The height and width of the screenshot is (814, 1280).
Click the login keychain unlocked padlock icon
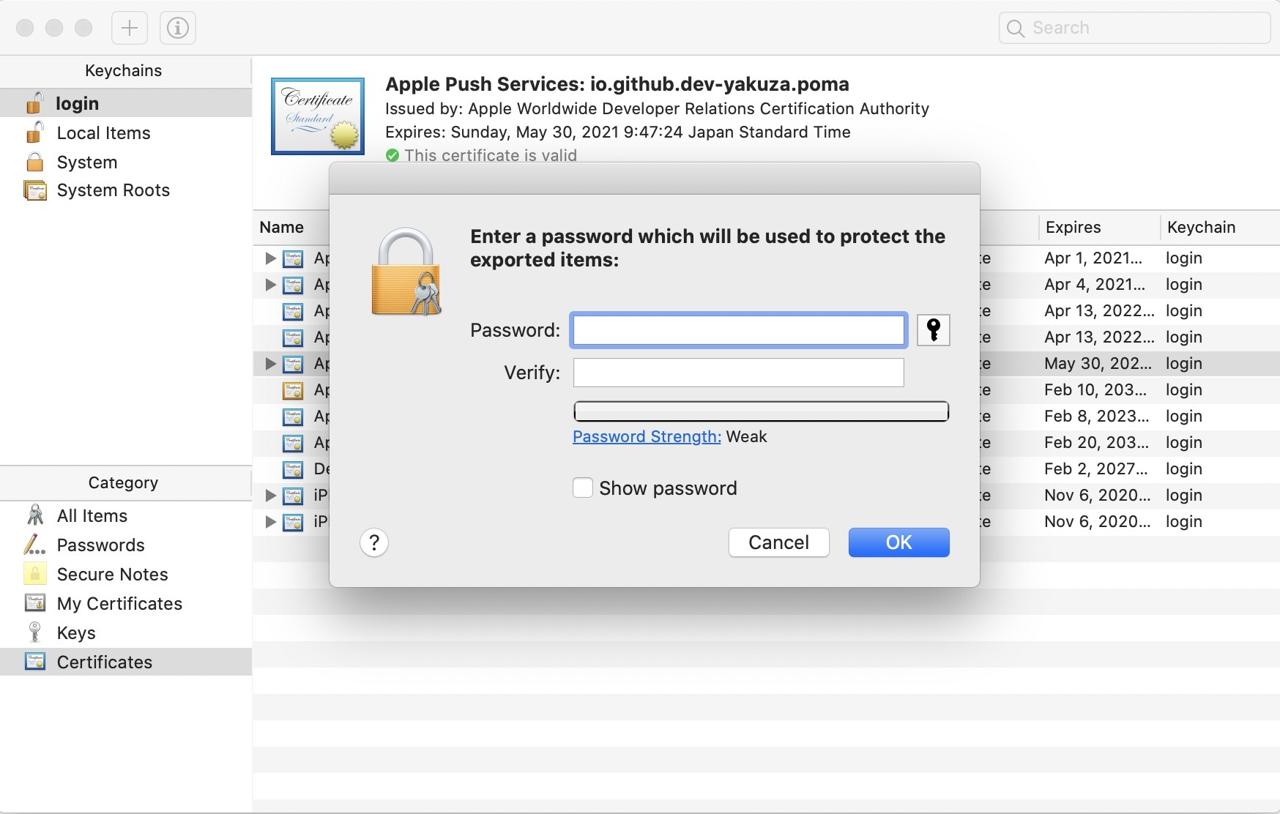[35, 102]
